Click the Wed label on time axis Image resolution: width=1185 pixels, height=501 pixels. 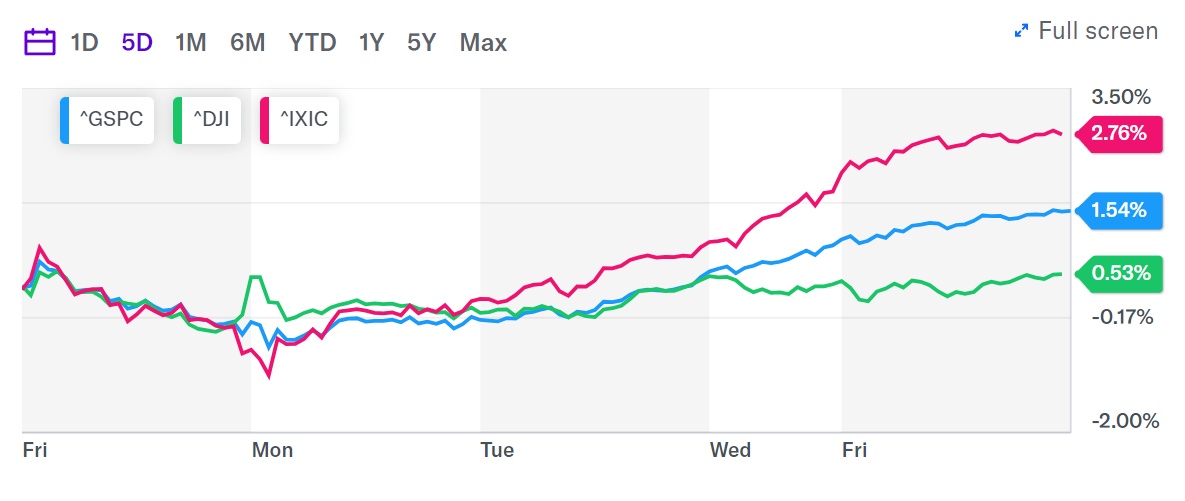(x=730, y=450)
